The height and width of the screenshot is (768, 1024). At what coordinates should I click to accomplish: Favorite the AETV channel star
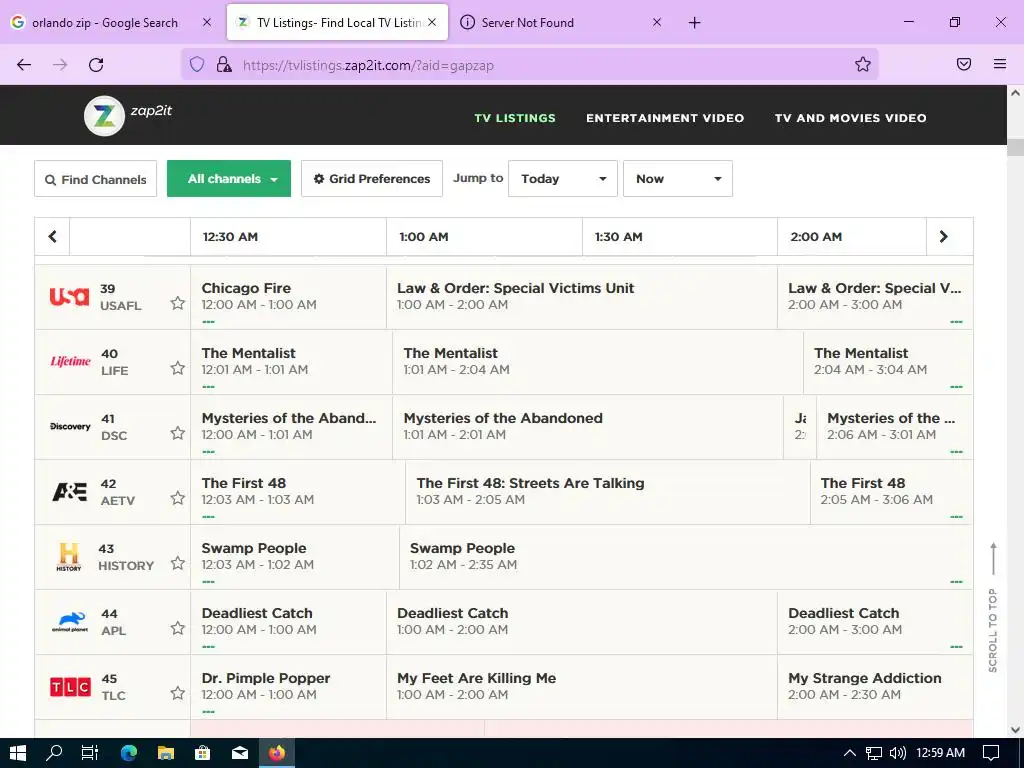click(x=178, y=498)
